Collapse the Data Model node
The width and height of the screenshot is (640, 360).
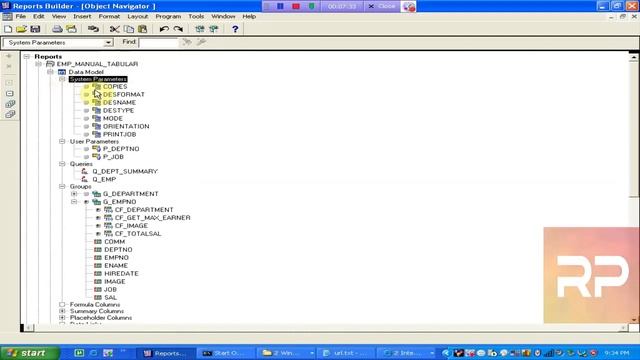click(x=50, y=72)
